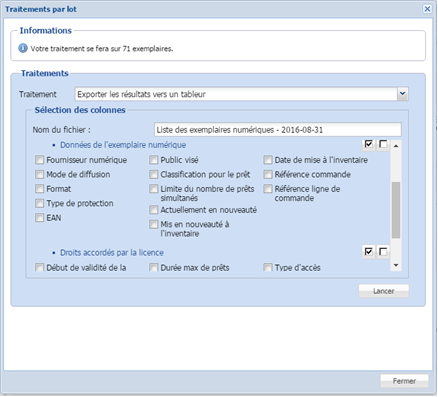Check the Durée max de prêts checkbox

tap(154, 267)
